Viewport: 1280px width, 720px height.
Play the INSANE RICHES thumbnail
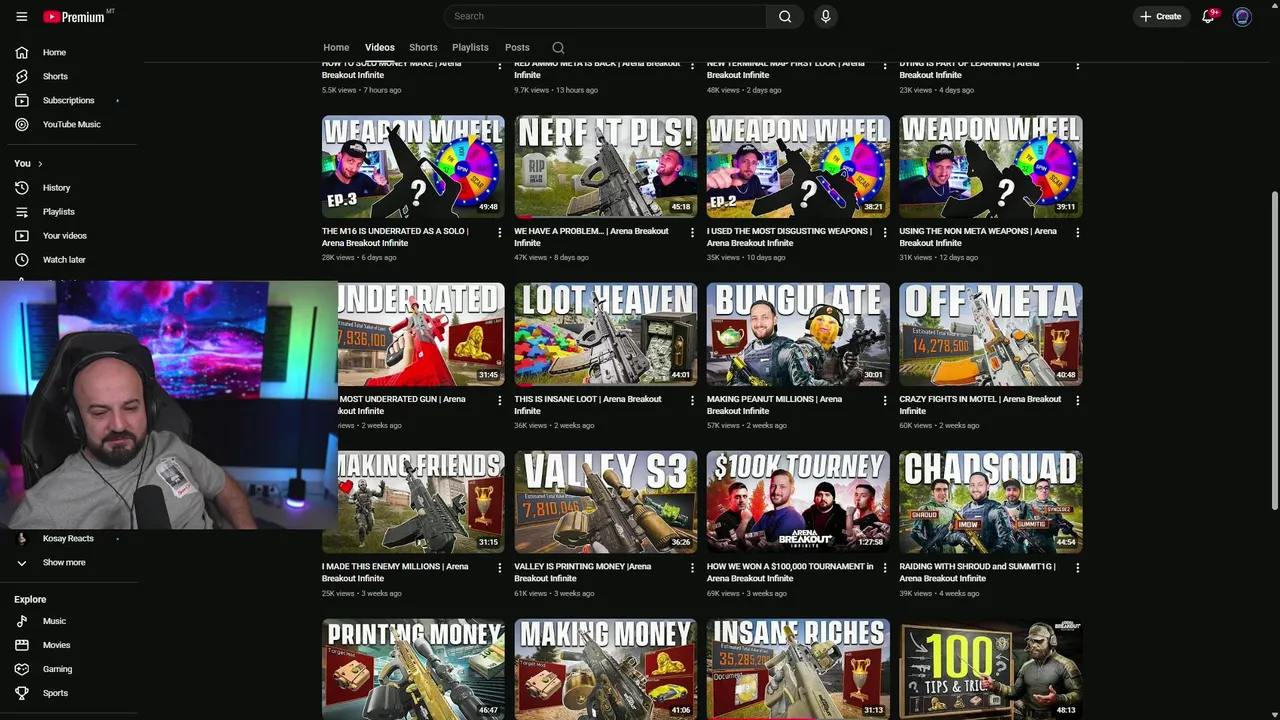coord(798,669)
